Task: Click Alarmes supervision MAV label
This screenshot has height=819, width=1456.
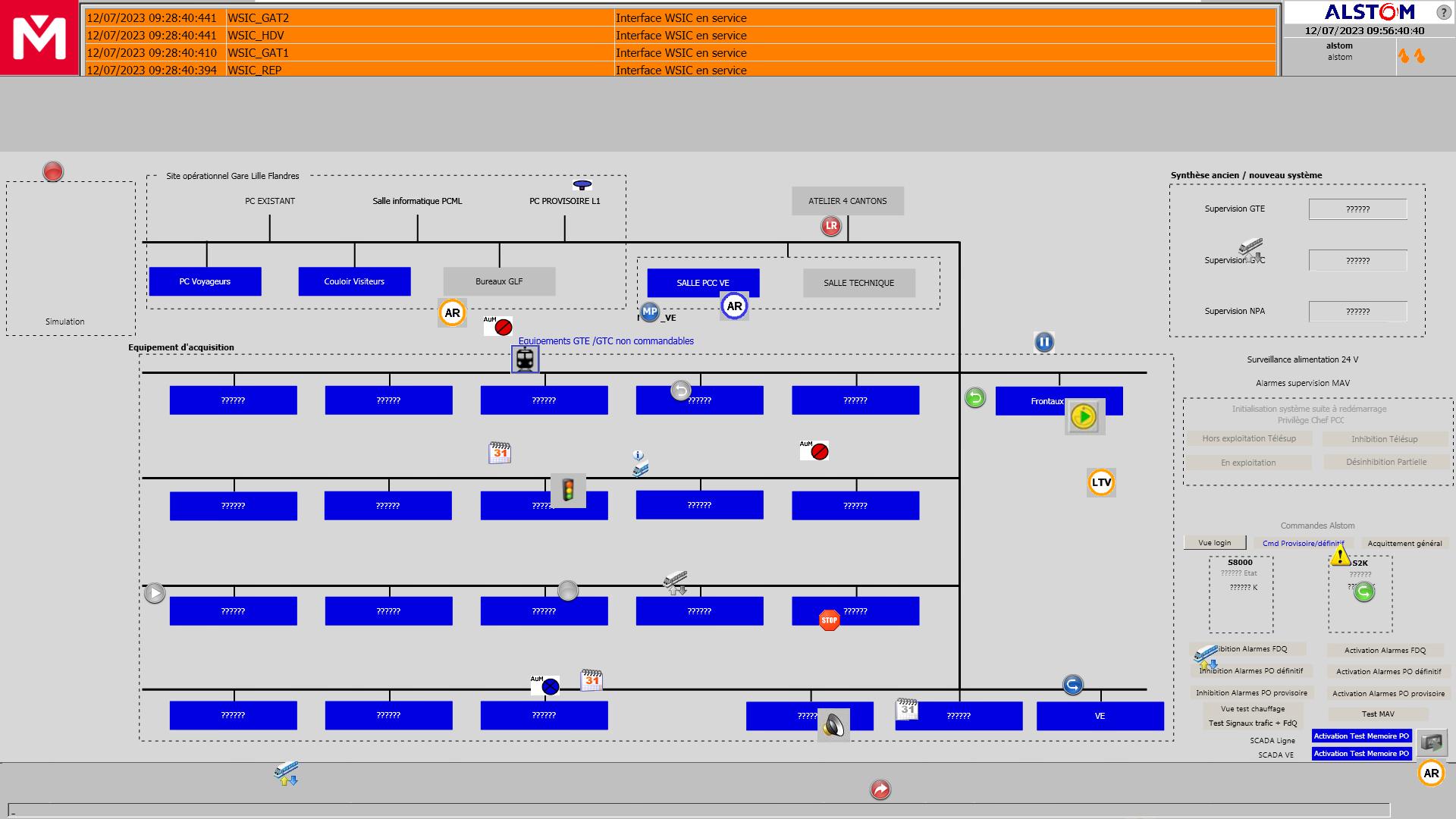Action: (x=1303, y=383)
